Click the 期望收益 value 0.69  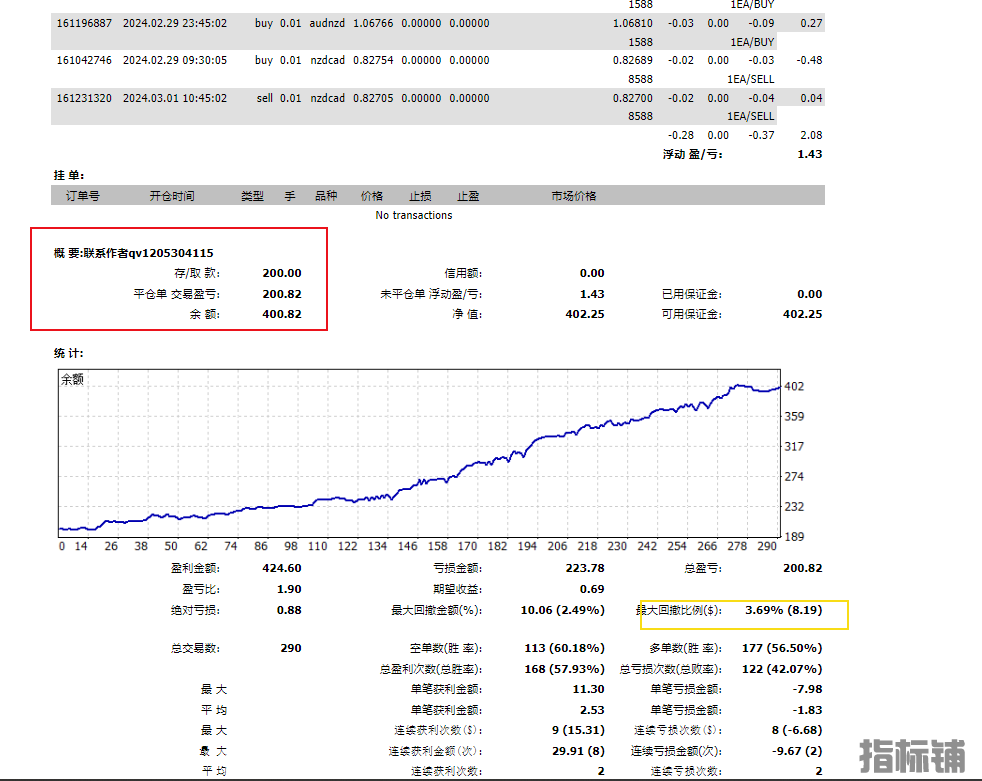click(592, 589)
